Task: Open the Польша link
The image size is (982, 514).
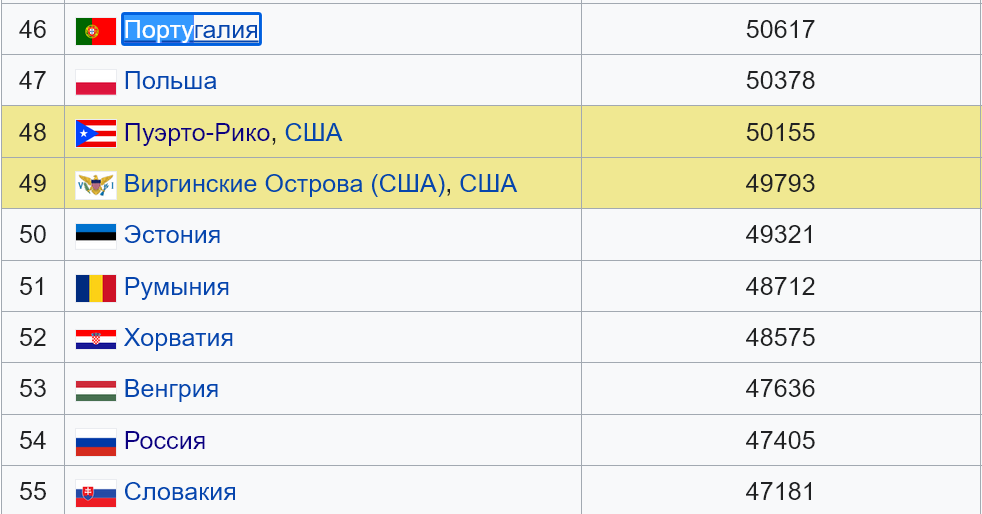Action: (x=170, y=81)
